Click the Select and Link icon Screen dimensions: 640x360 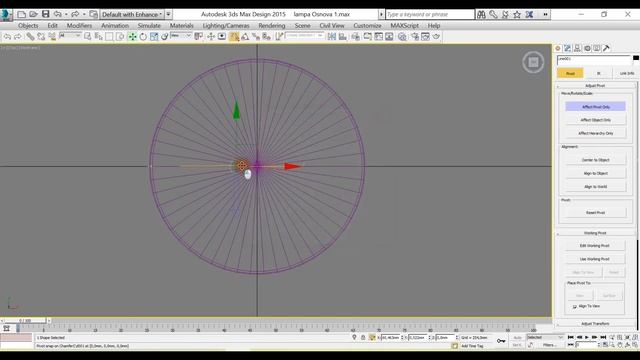tap(30, 37)
